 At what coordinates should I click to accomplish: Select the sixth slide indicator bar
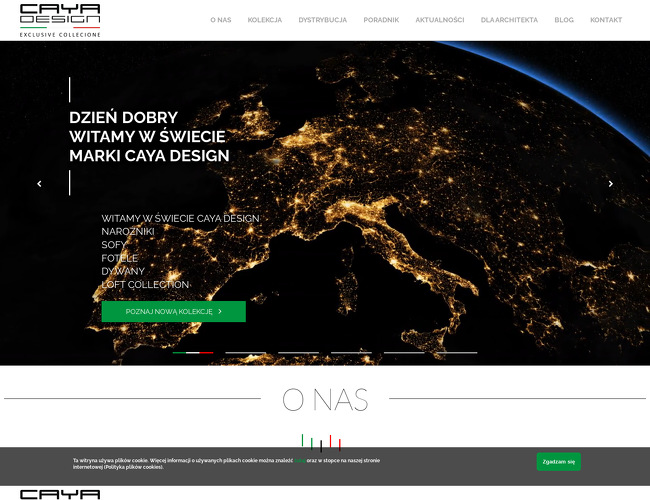[x=457, y=352]
